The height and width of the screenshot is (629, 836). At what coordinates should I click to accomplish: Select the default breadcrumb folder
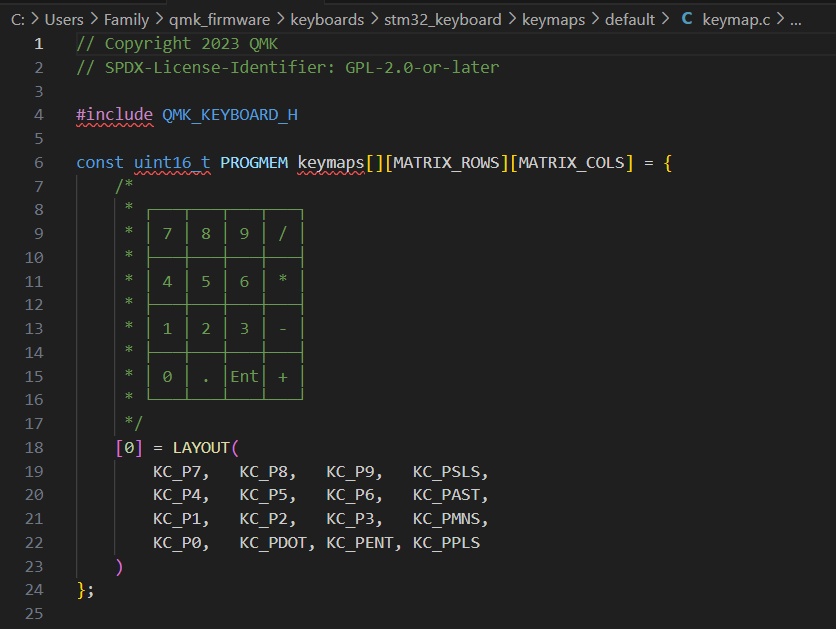pyautogui.click(x=630, y=20)
